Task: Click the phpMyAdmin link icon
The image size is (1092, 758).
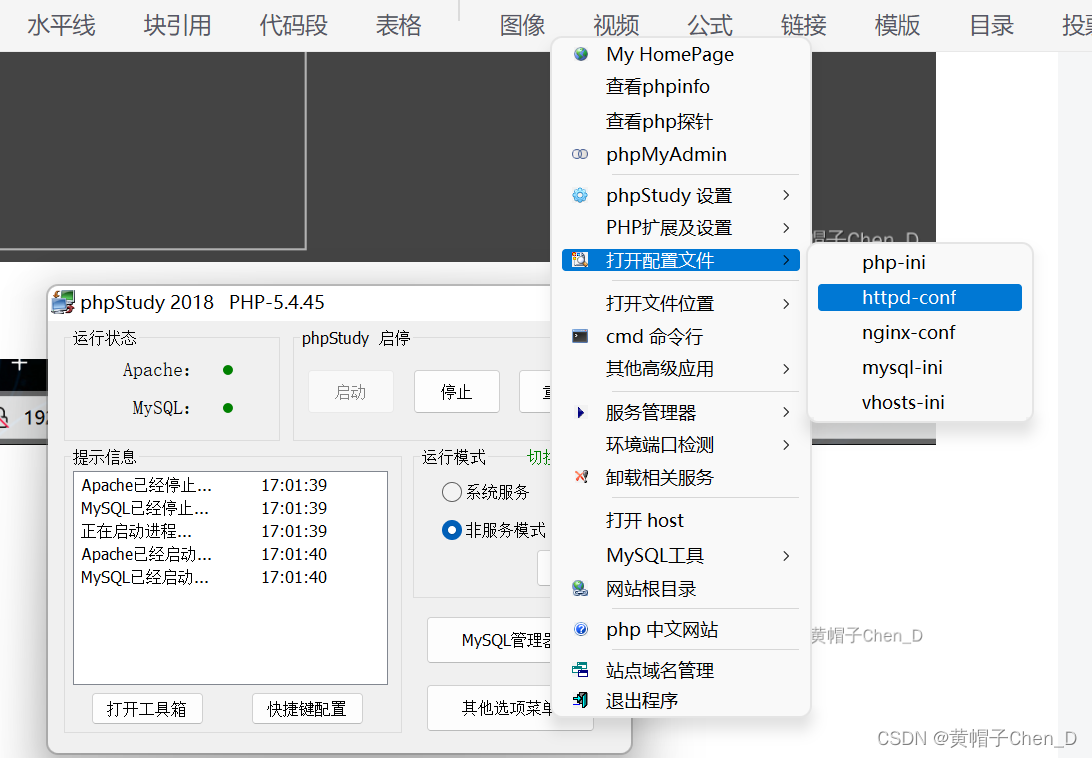Action: [x=580, y=154]
